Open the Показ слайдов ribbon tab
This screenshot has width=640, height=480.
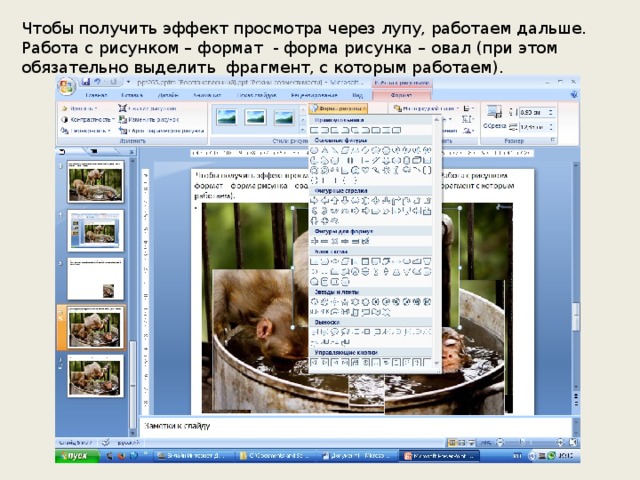[x=256, y=95]
